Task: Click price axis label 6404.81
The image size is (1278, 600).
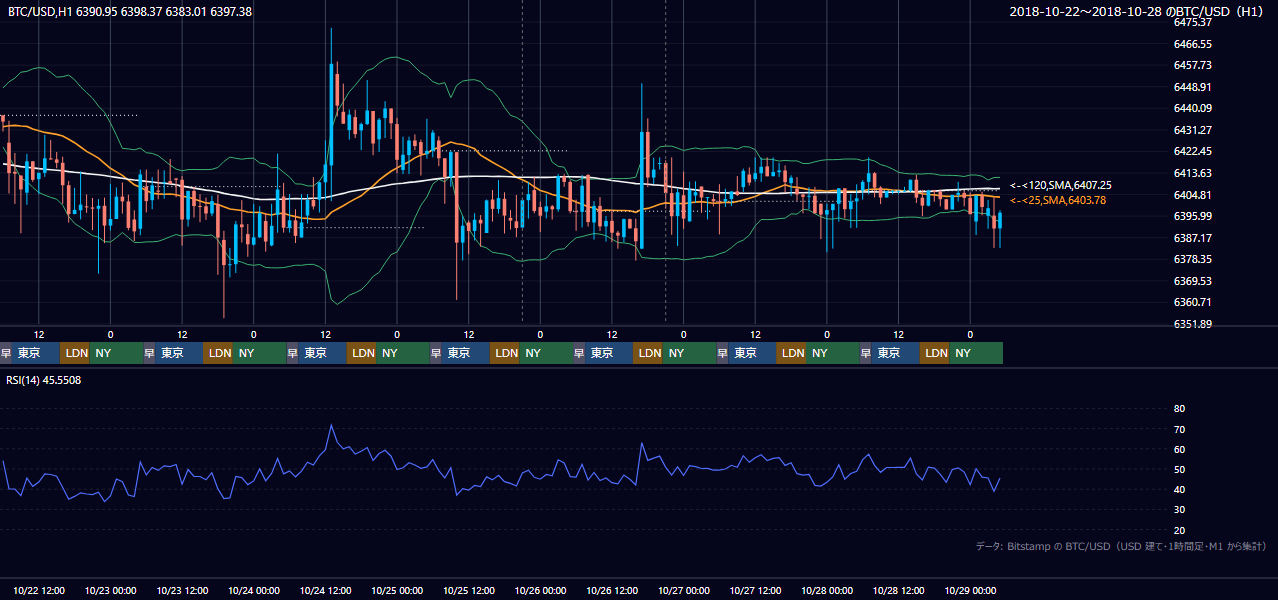Action: tap(1193, 195)
